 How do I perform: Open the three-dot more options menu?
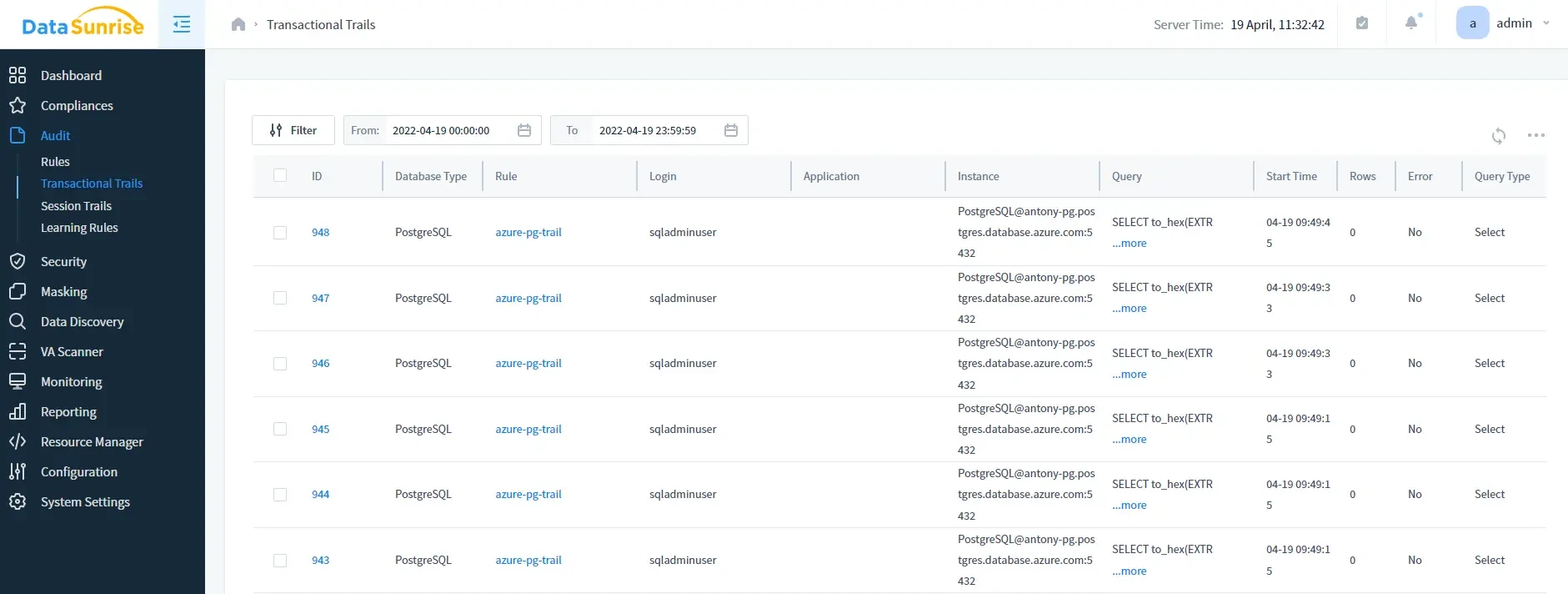1535,136
